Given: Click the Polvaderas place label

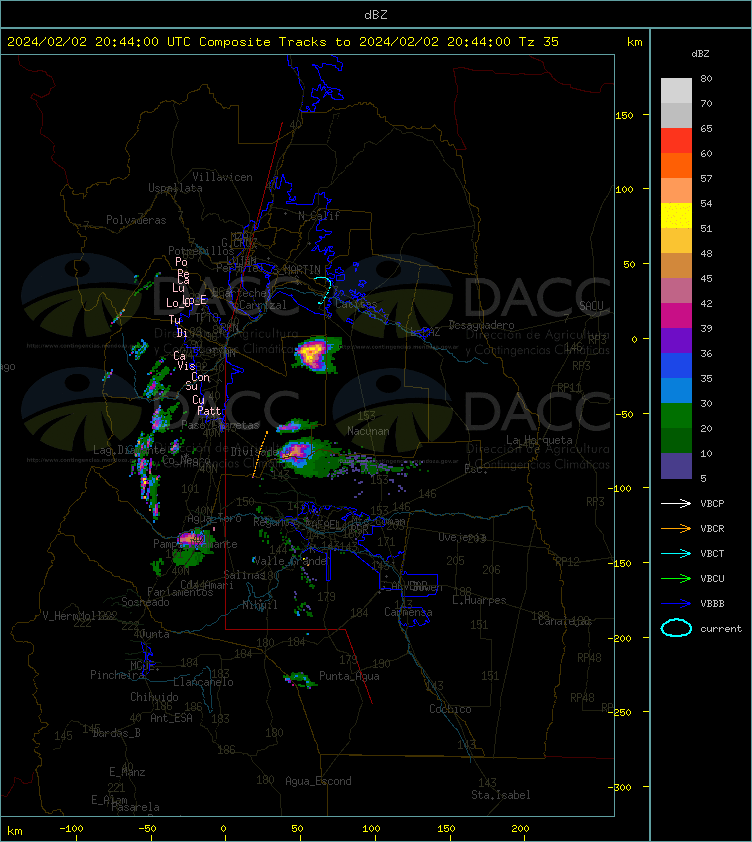Looking at the screenshot, I should [x=136, y=220].
